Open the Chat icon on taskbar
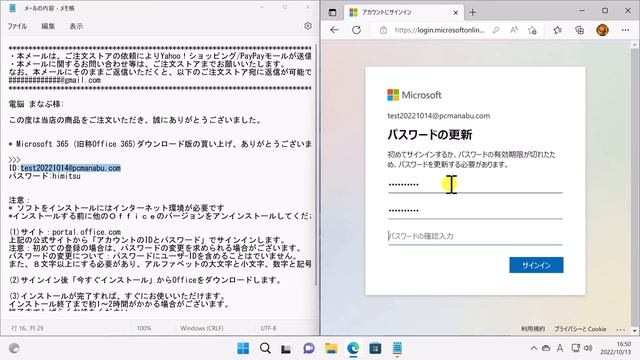Screen dimensions: 640x360 click(309, 348)
